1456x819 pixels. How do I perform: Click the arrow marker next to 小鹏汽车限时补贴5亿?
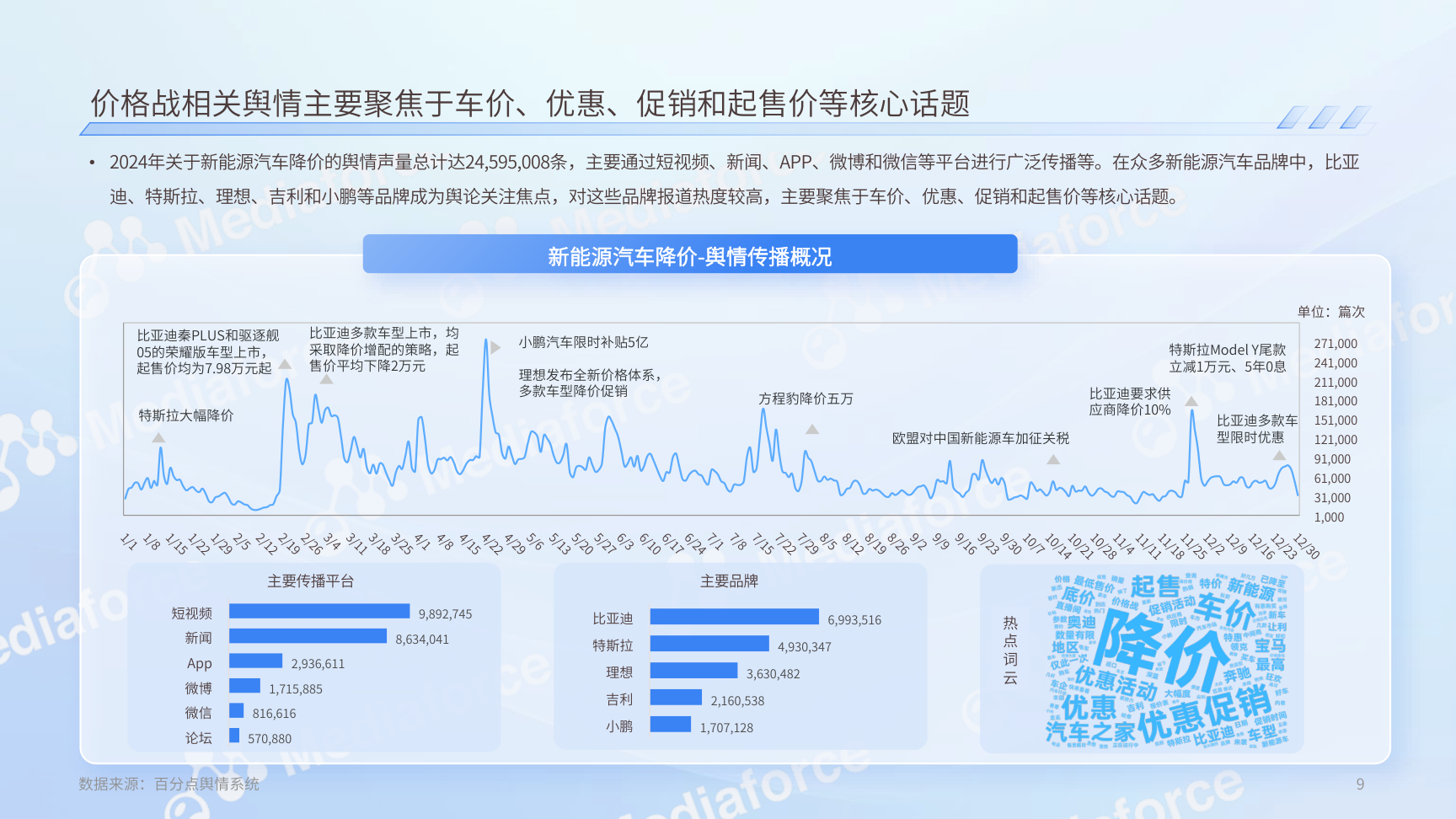[x=496, y=347]
